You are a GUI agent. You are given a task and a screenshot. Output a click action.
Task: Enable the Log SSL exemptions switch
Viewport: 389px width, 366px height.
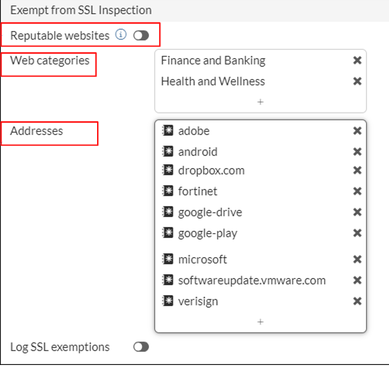141,347
